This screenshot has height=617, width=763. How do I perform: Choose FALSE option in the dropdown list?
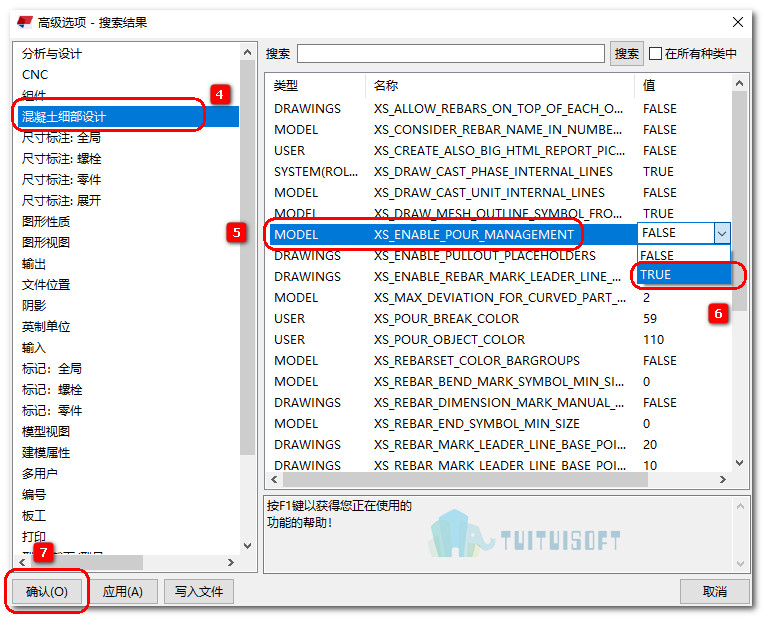pos(684,255)
